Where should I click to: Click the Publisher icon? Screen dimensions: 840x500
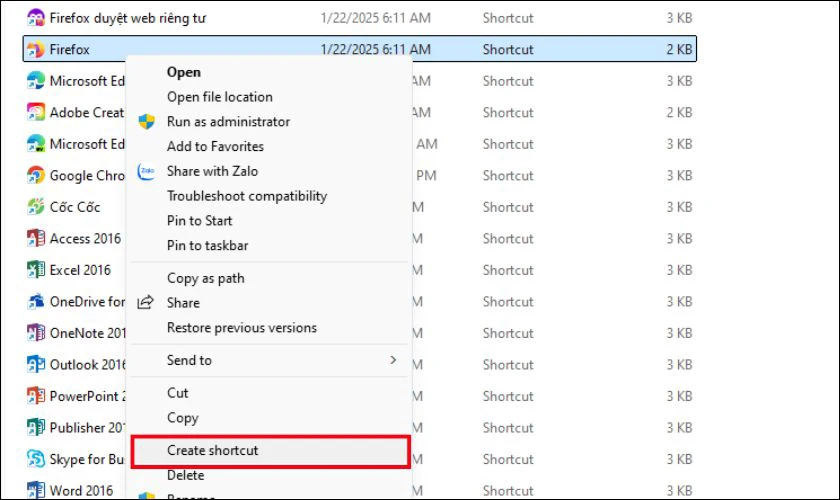(x=36, y=428)
